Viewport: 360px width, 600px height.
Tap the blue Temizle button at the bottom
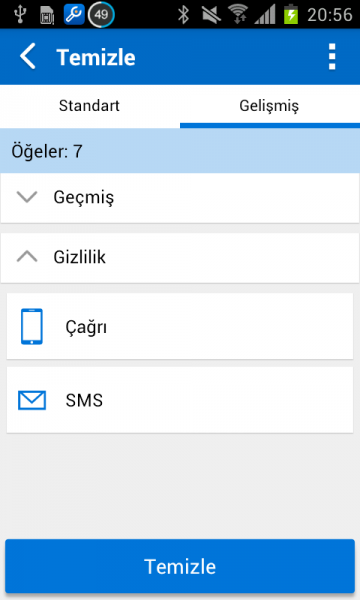(180, 566)
